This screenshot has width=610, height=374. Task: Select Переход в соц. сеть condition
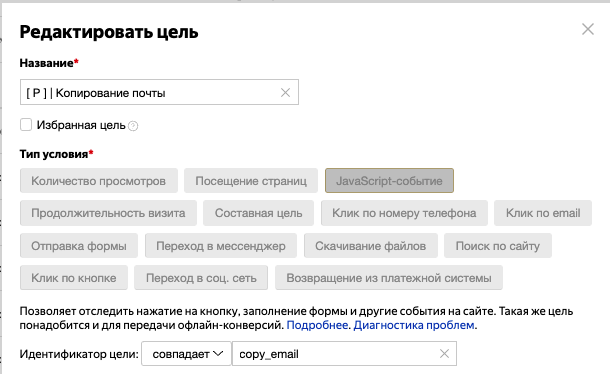201,277
